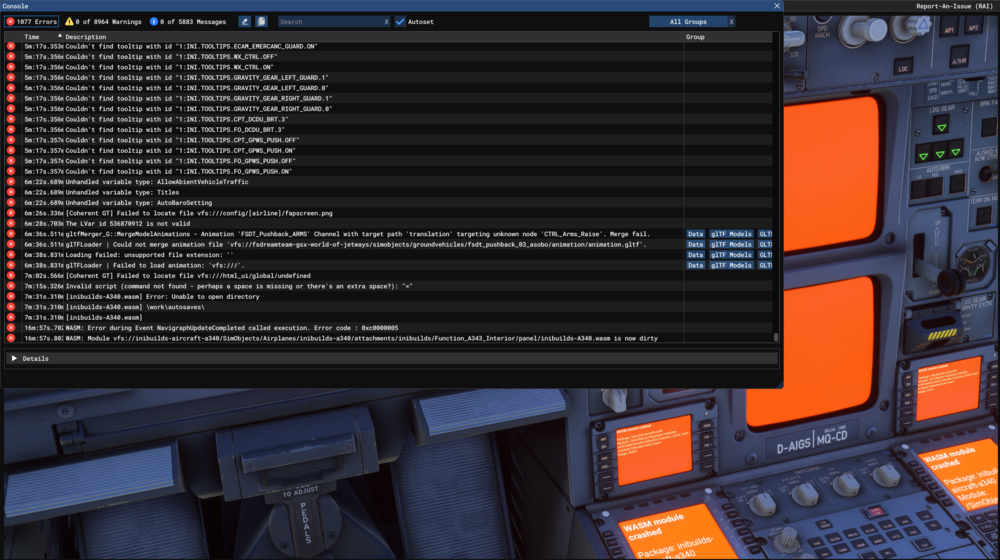Image resolution: width=1000 pixels, height=560 pixels.
Task: Reset the All Groups filter with X
Action: [x=730, y=21]
